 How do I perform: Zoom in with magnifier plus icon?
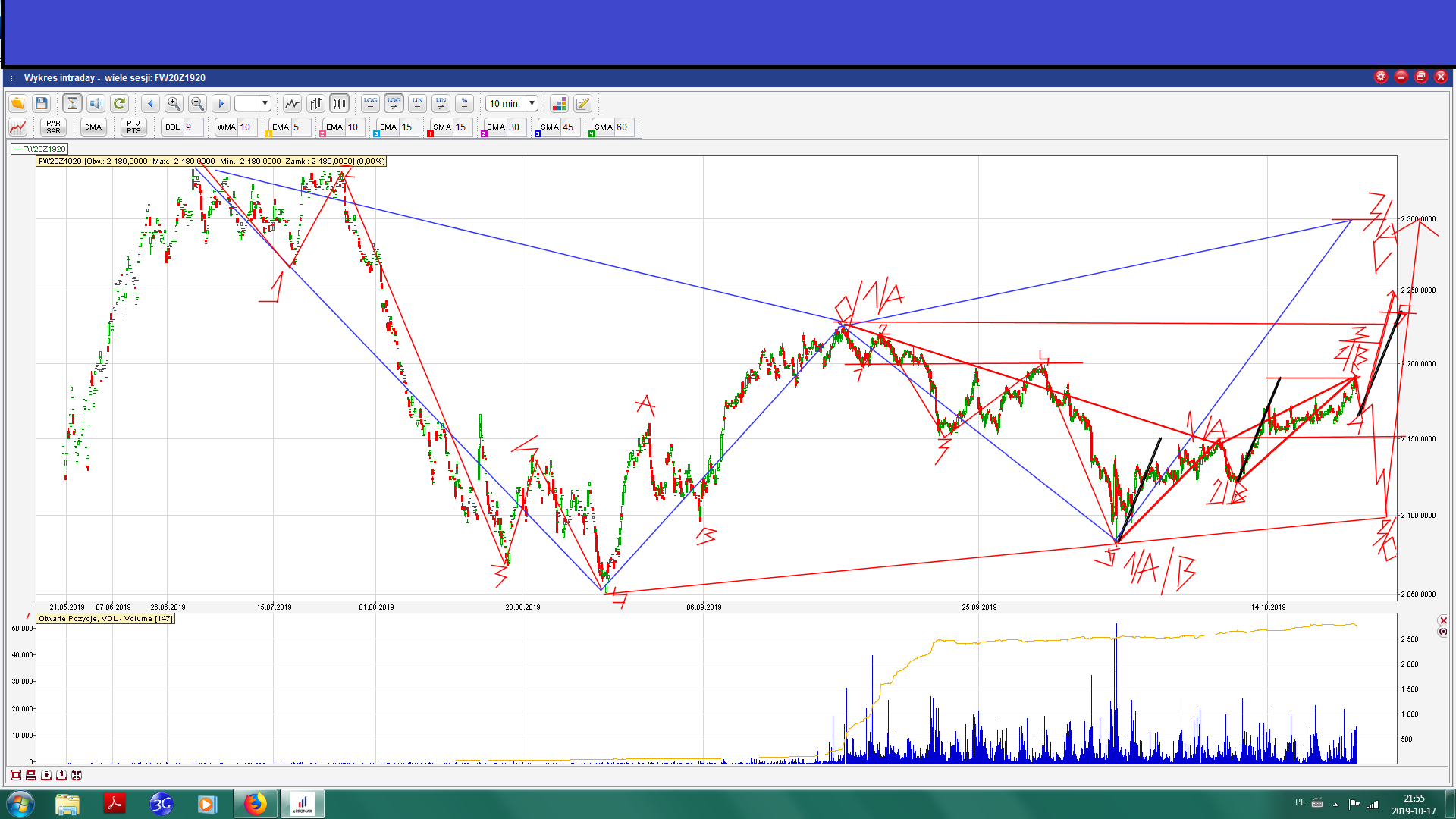[174, 103]
